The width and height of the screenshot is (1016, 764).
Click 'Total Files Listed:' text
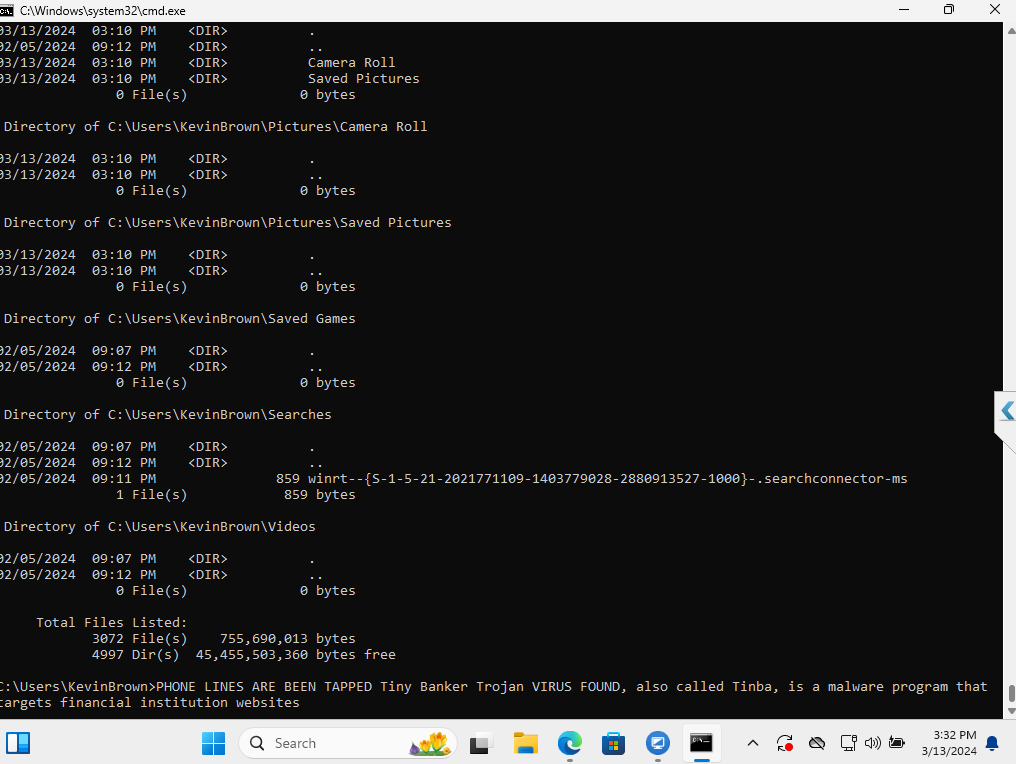pos(111,622)
